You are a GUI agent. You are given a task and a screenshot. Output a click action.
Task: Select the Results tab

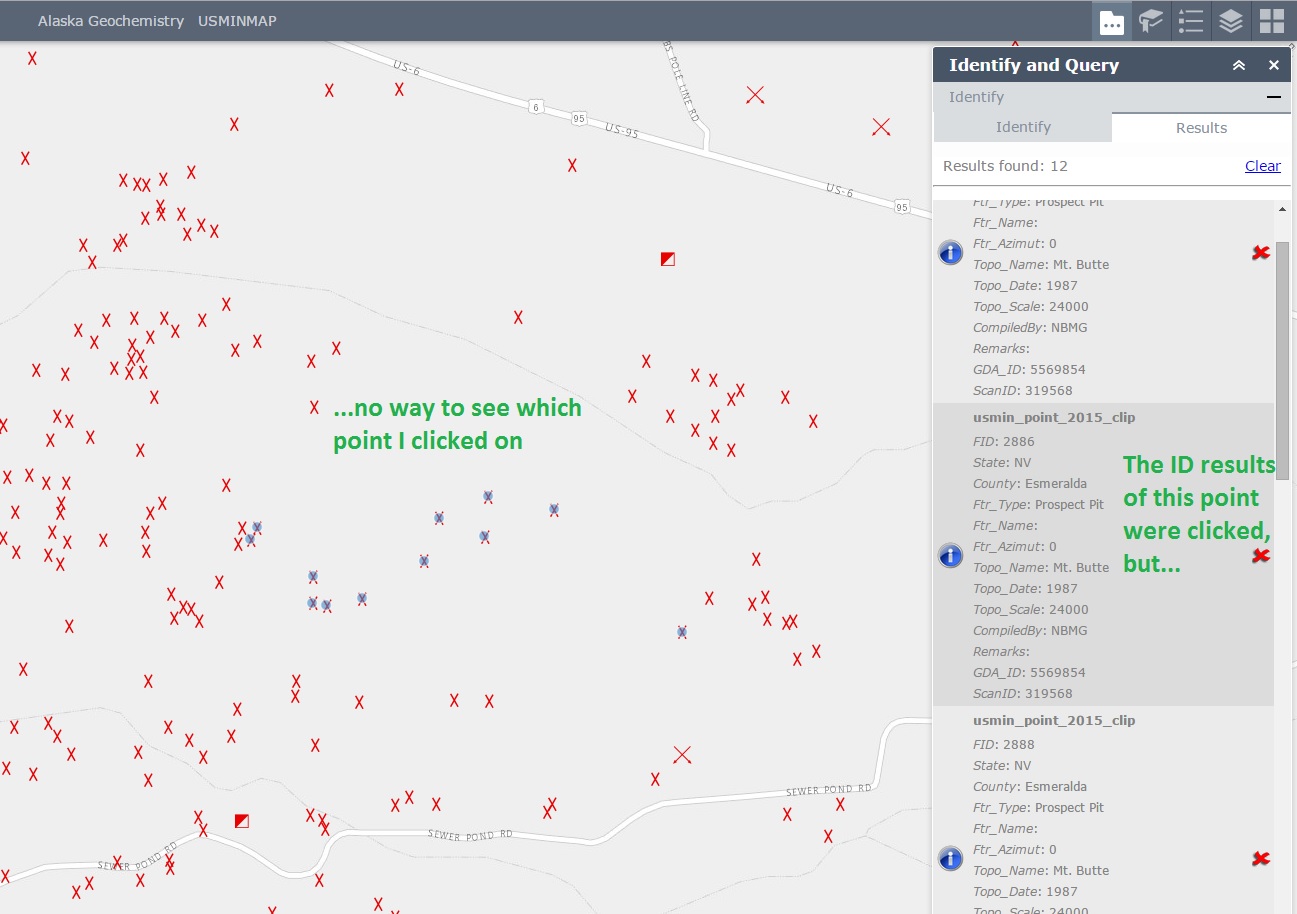1201,127
